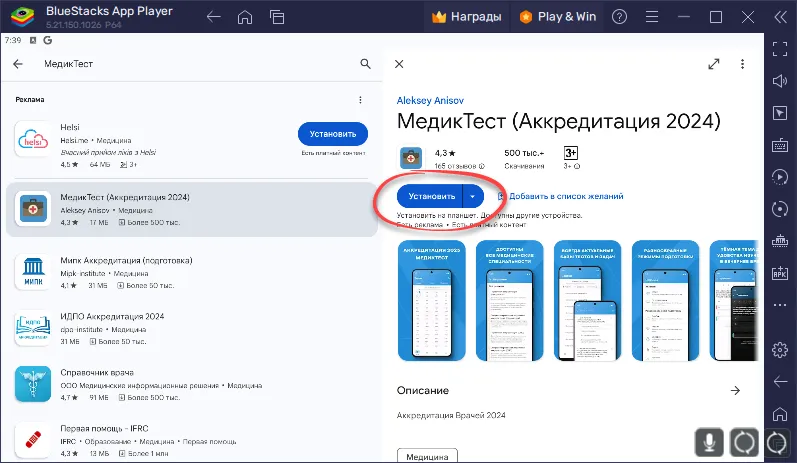The width and height of the screenshot is (797, 463).
Task: Click the Google G icon in status bar
Action: [x=48, y=40]
